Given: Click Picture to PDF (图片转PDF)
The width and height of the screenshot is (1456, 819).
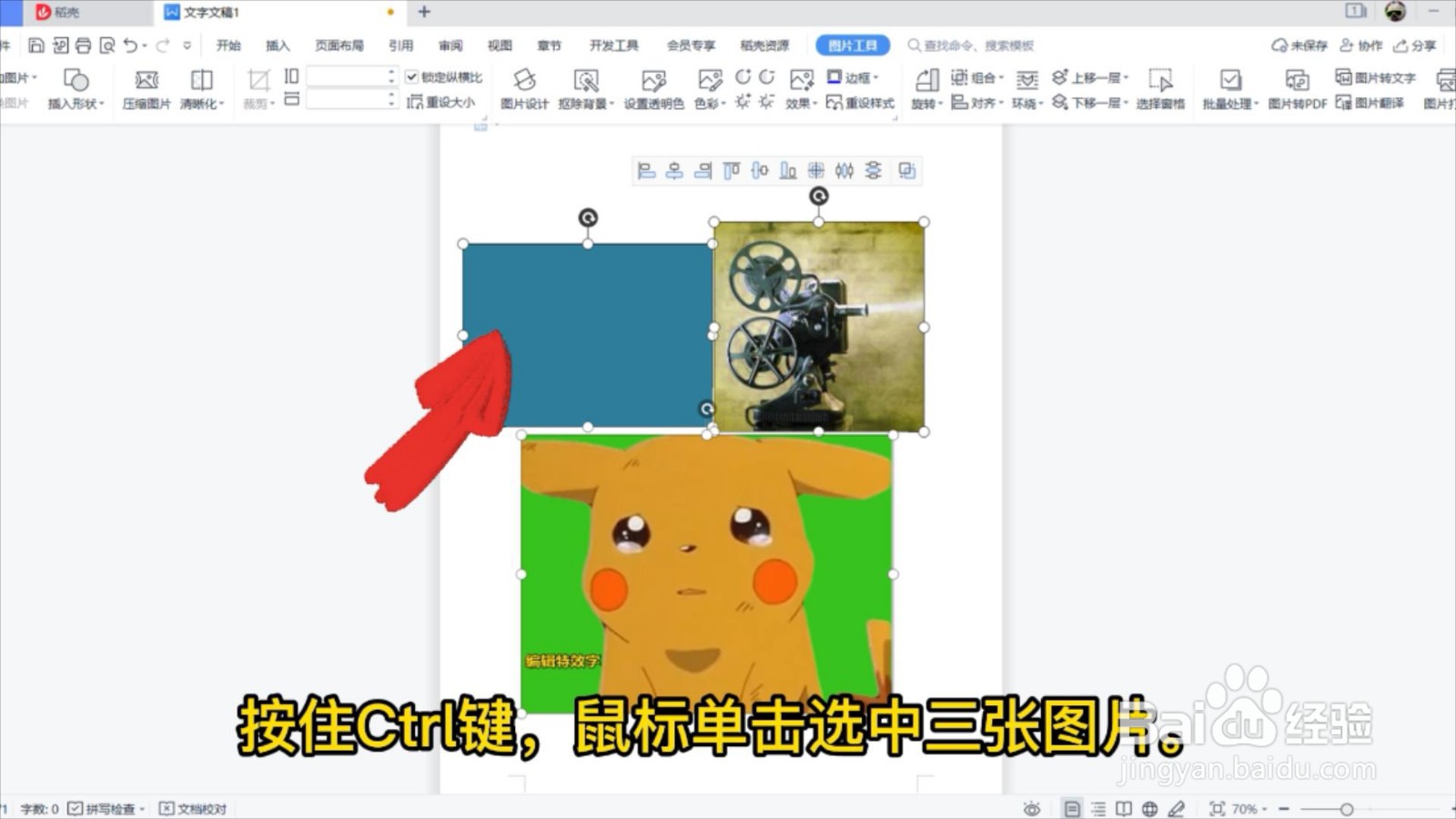Looking at the screenshot, I should click(1298, 89).
